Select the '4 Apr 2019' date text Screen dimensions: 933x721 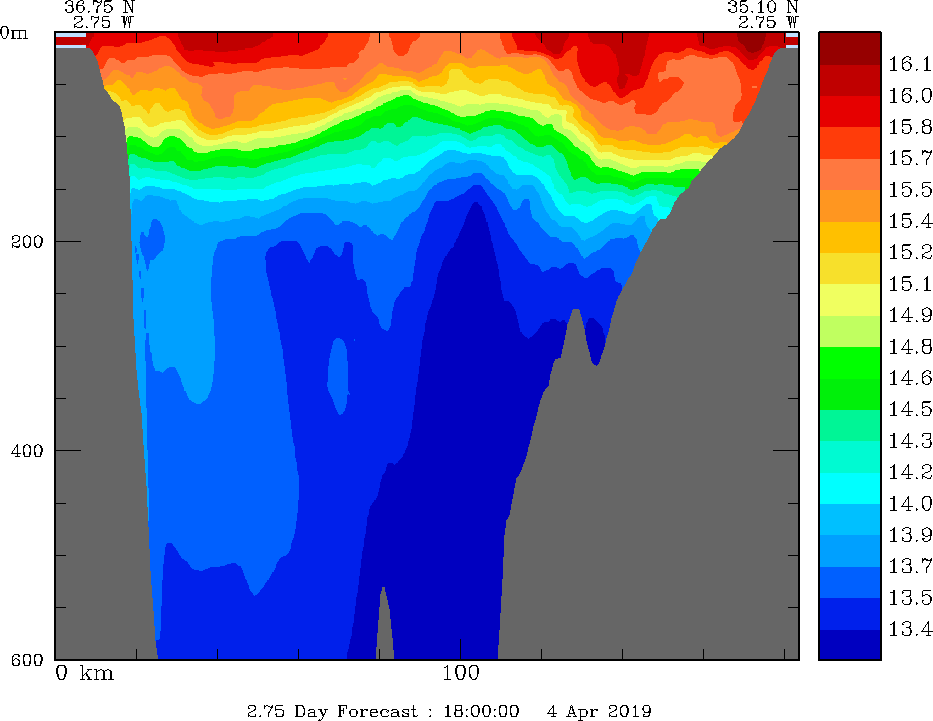pyautogui.click(x=599, y=711)
